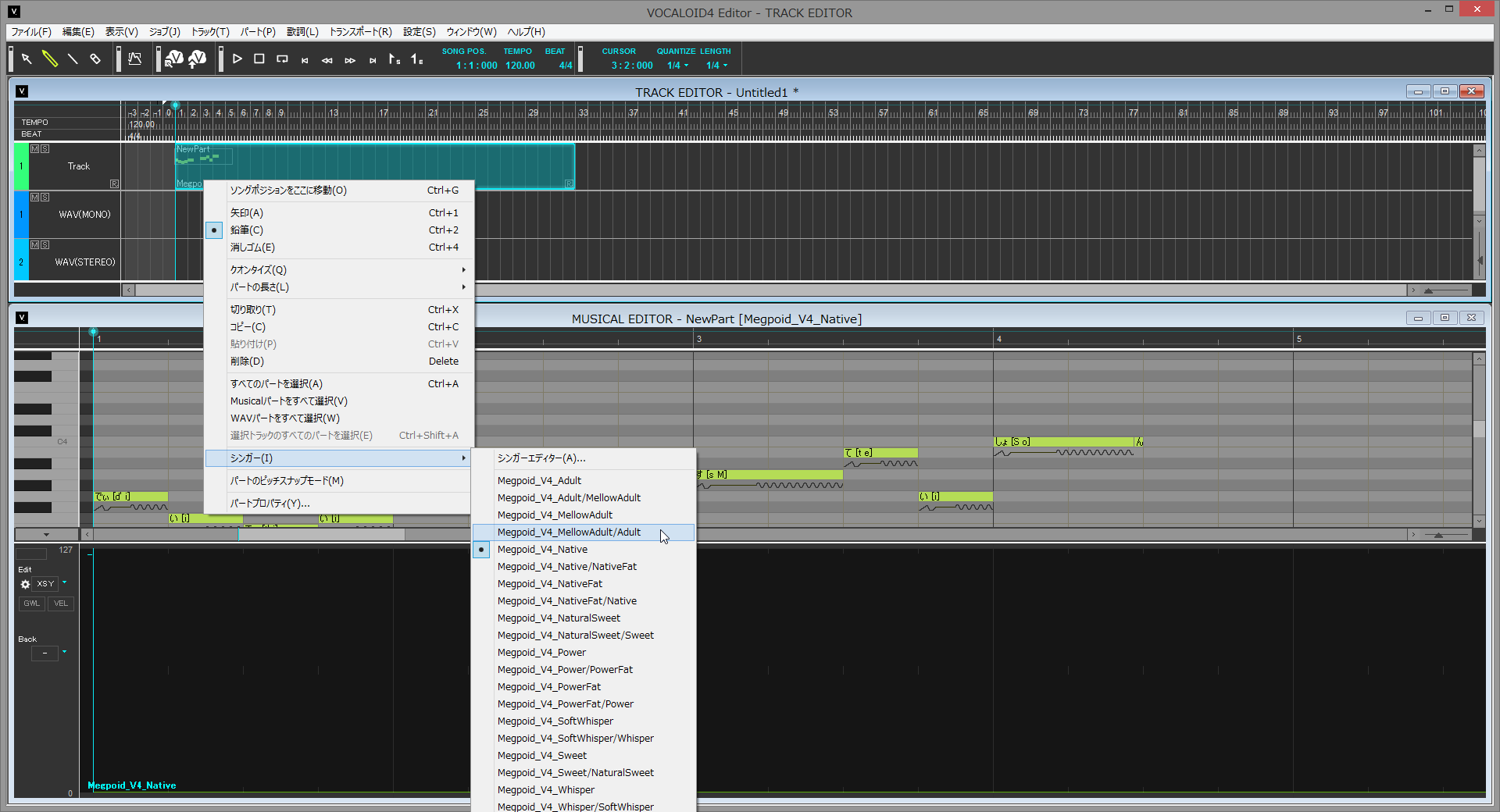Select the でぃ [d' i] note in piano roll

130,497
